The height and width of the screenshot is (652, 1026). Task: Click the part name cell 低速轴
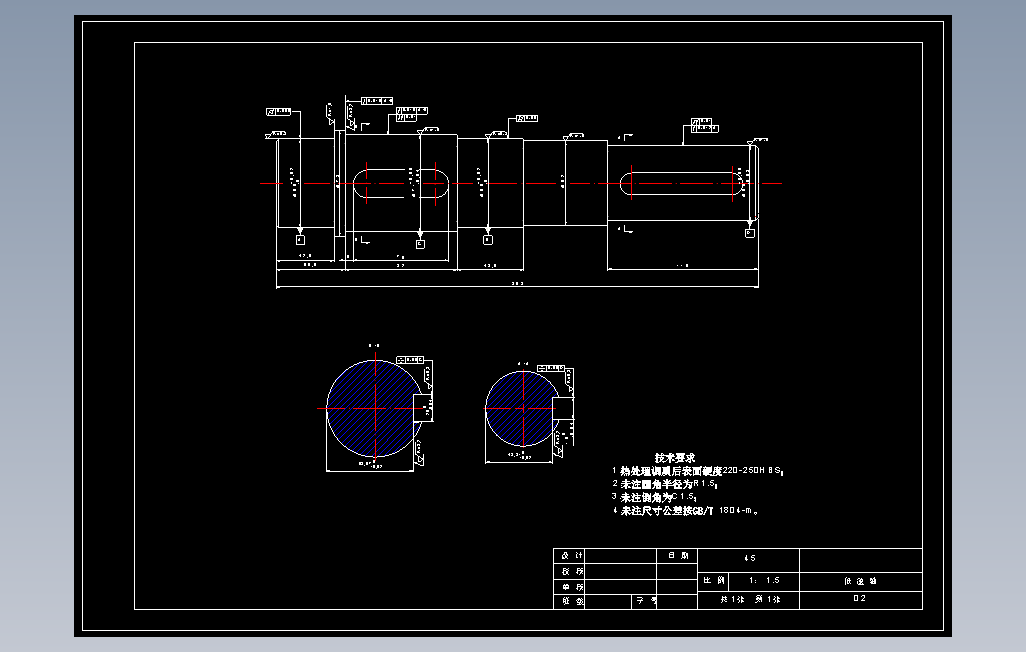tap(860, 581)
